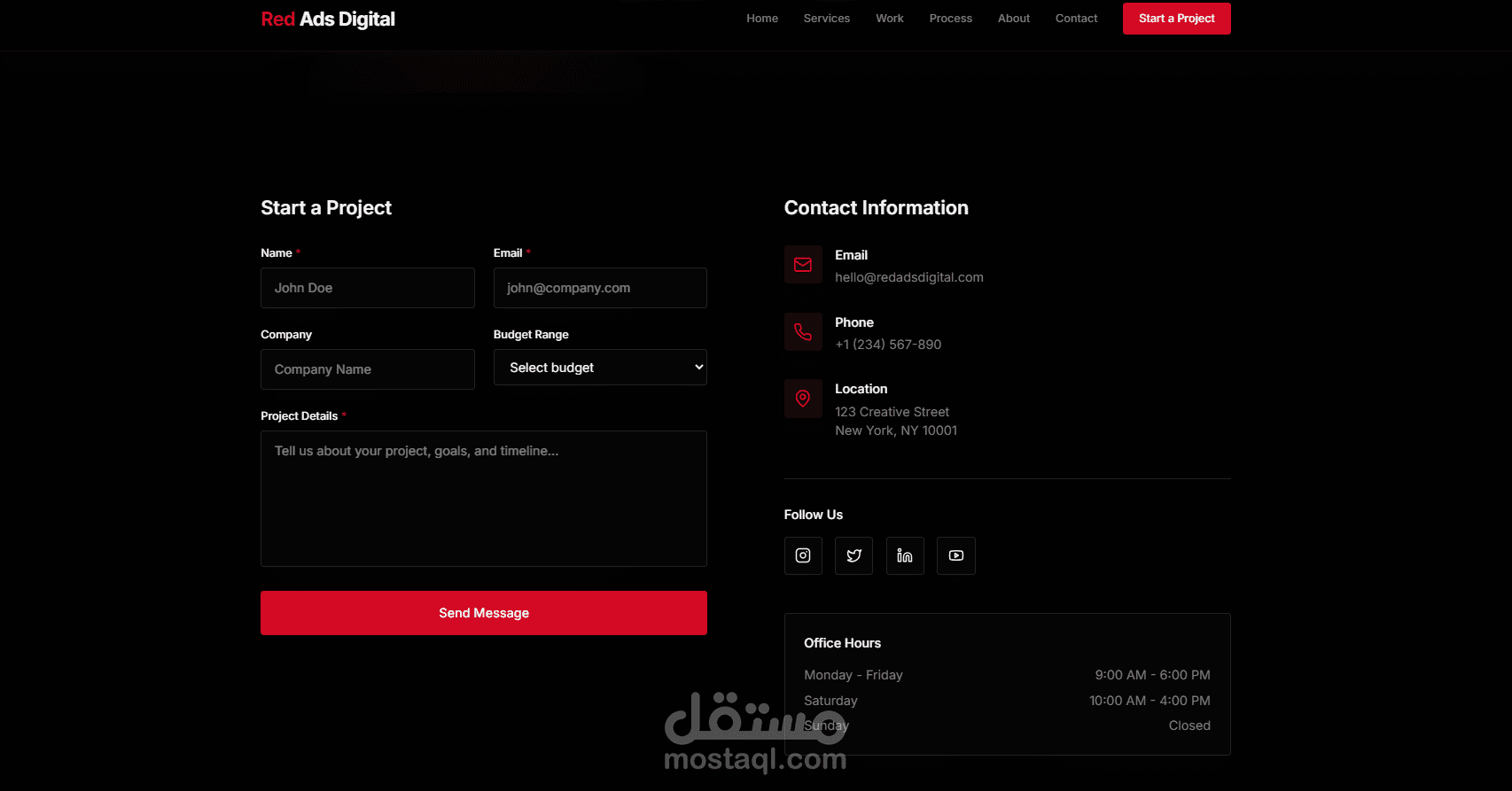Click the Project Details label
The height and width of the screenshot is (791, 1512).
click(300, 416)
